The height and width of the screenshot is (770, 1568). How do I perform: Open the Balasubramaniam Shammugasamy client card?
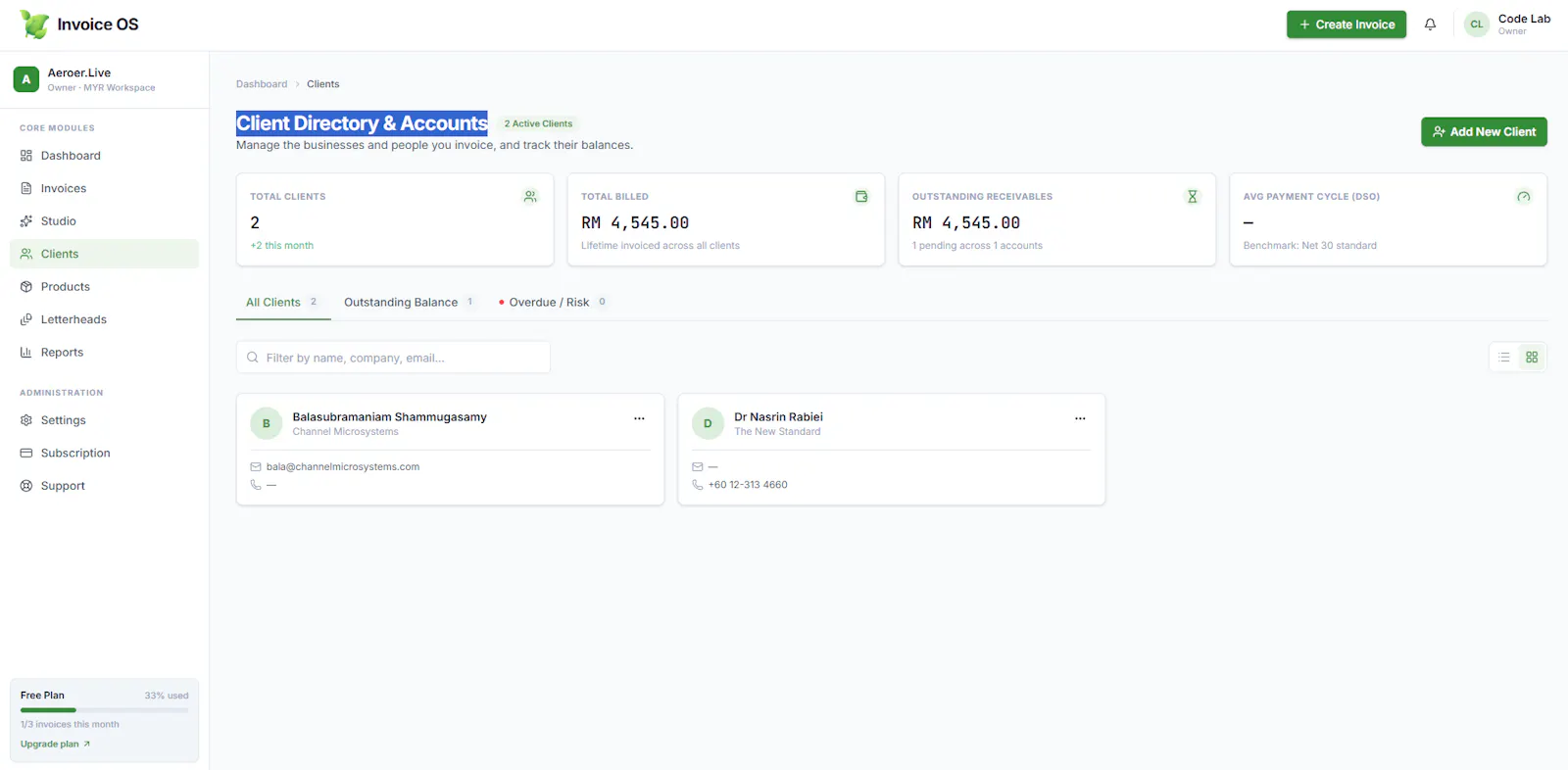tap(450, 450)
